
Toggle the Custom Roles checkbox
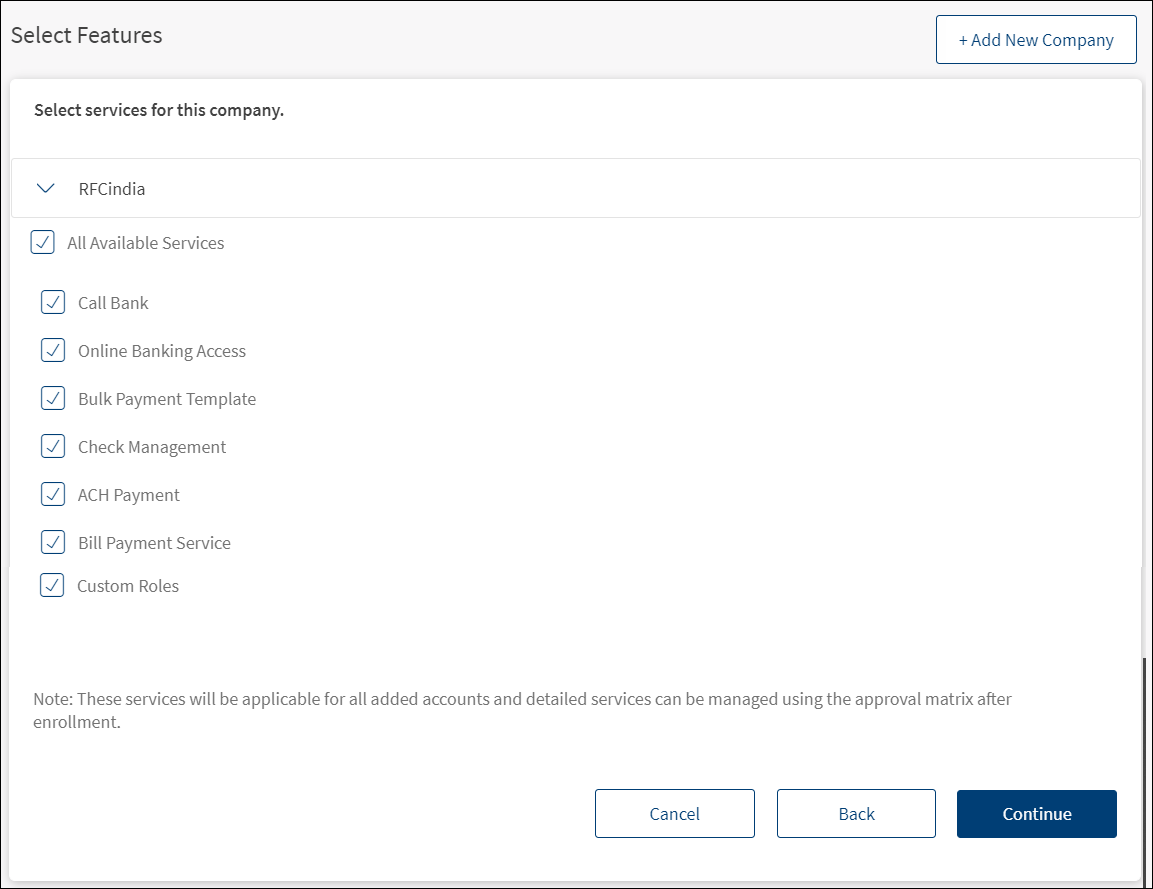click(52, 585)
